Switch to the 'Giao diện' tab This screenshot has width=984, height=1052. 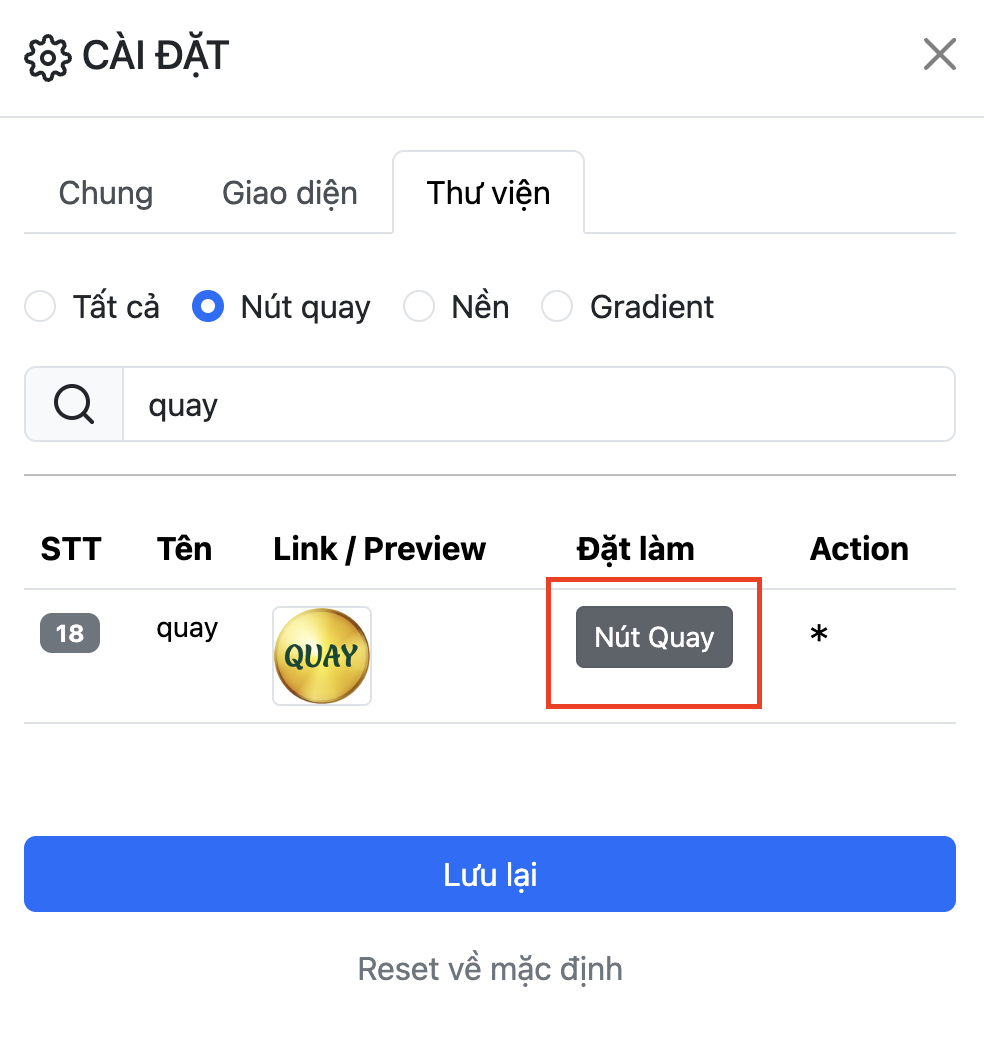click(290, 193)
